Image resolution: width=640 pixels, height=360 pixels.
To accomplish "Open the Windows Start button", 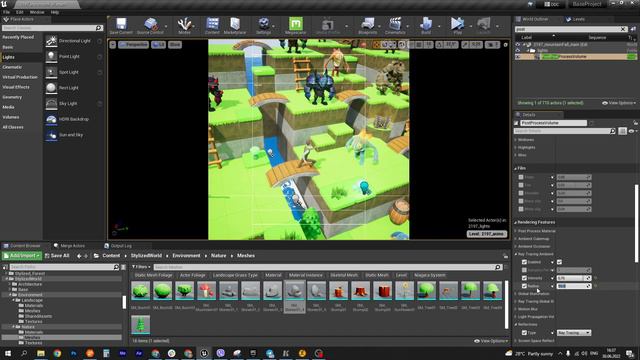I will point(8,353).
